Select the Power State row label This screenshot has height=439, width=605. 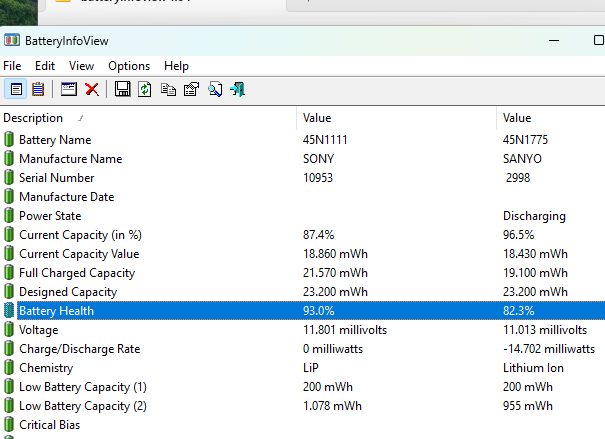click(50, 216)
